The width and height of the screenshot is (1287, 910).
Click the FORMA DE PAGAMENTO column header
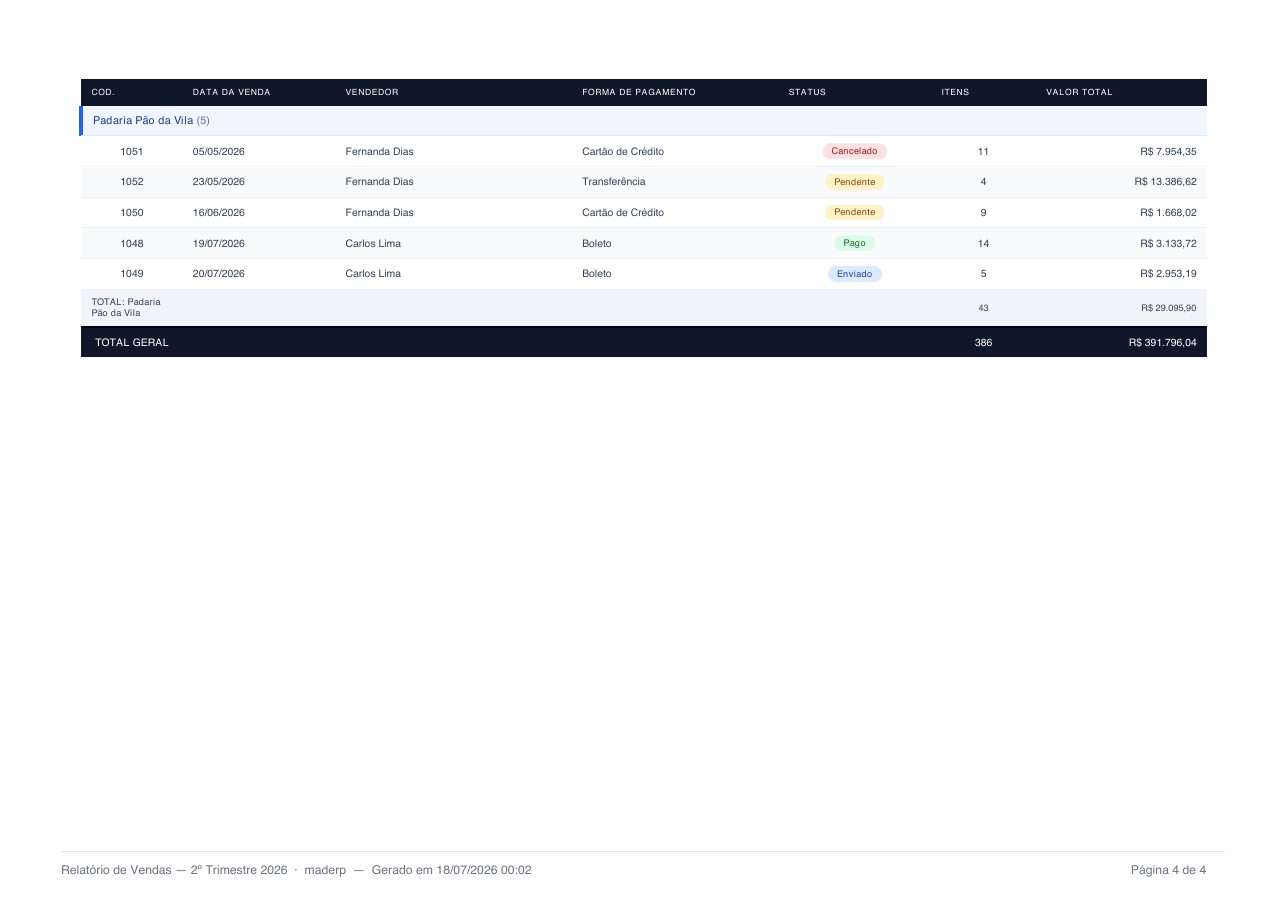coord(638,92)
